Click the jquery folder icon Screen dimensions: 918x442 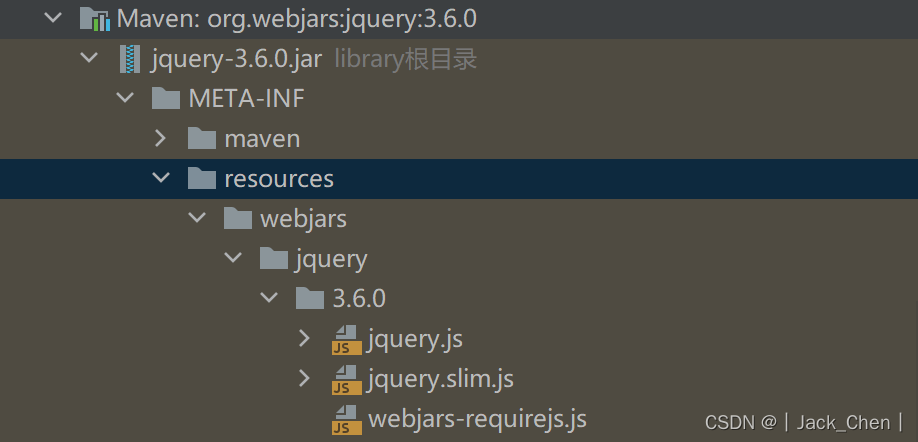(273, 258)
